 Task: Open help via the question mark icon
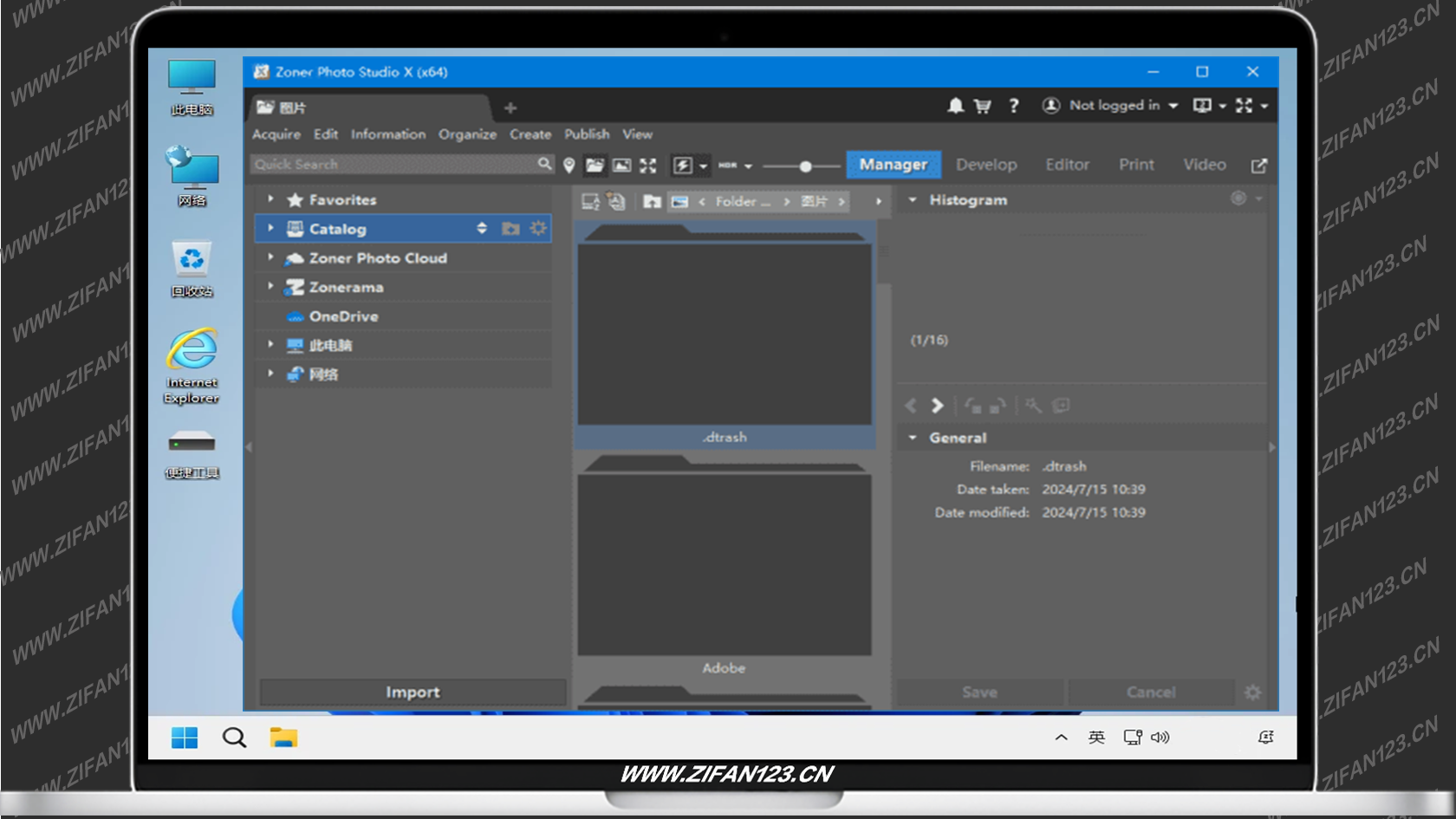(1013, 106)
